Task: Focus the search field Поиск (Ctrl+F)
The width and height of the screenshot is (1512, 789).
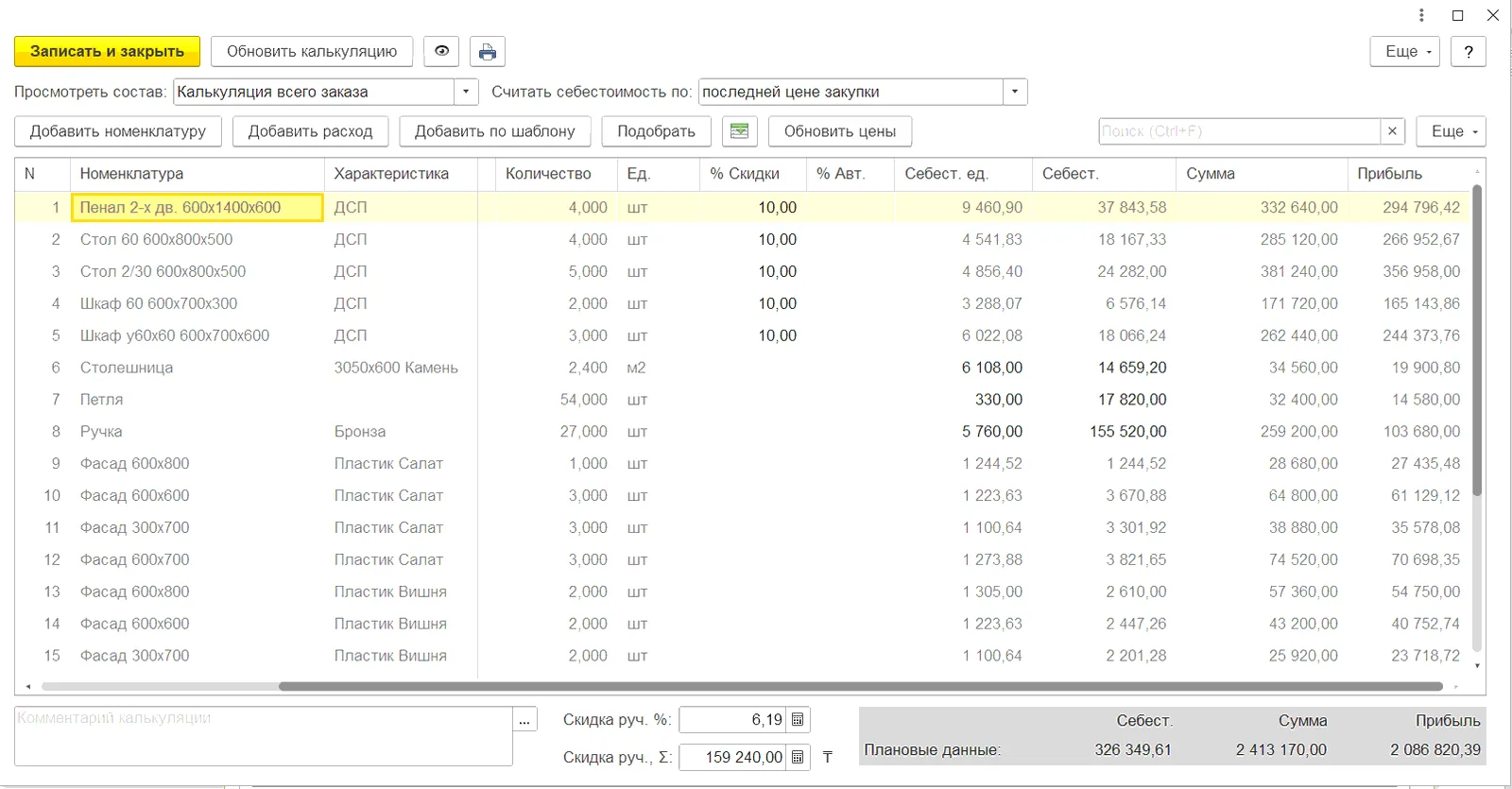Action: (x=1239, y=131)
